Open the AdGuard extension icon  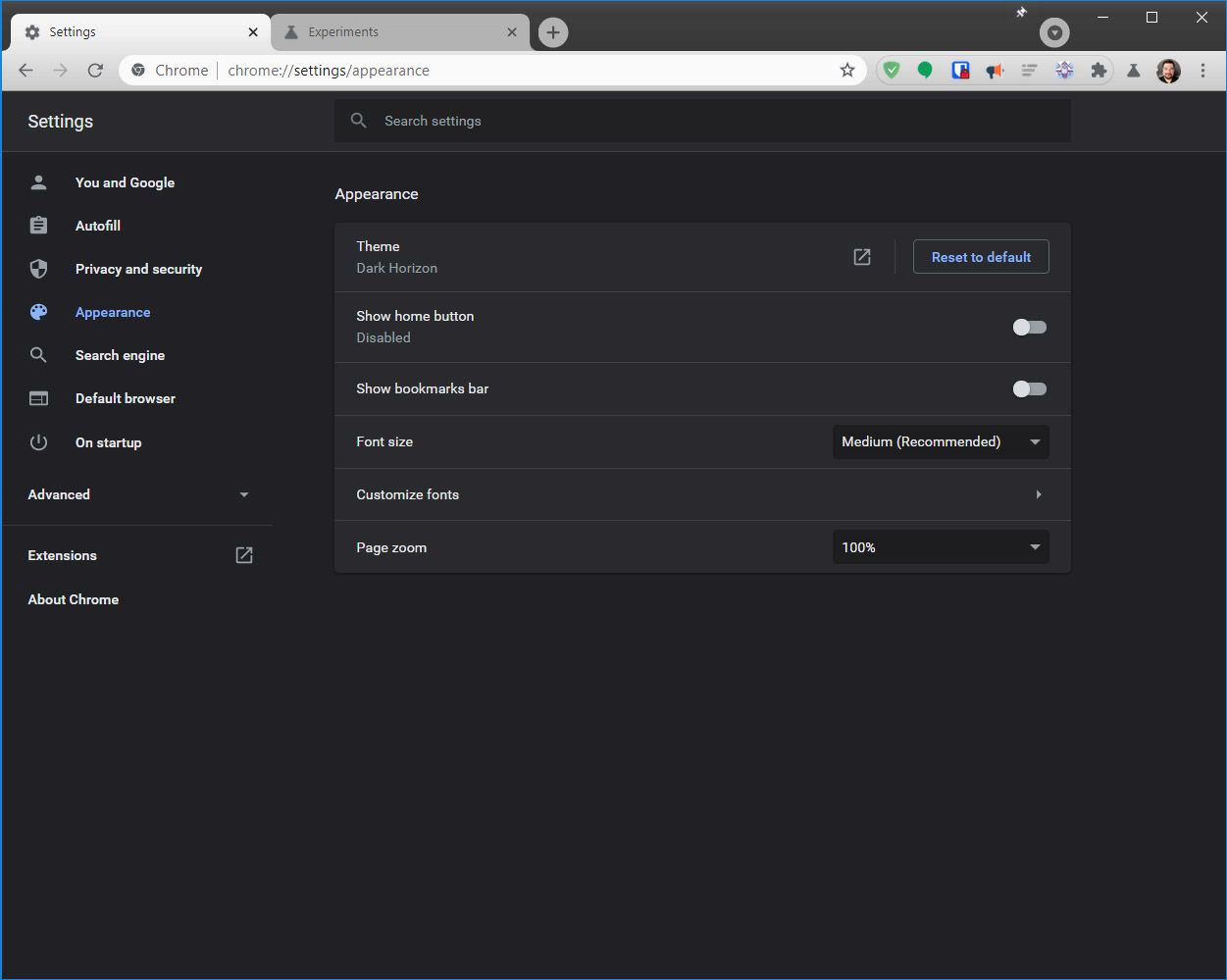pyautogui.click(x=892, y=70)
